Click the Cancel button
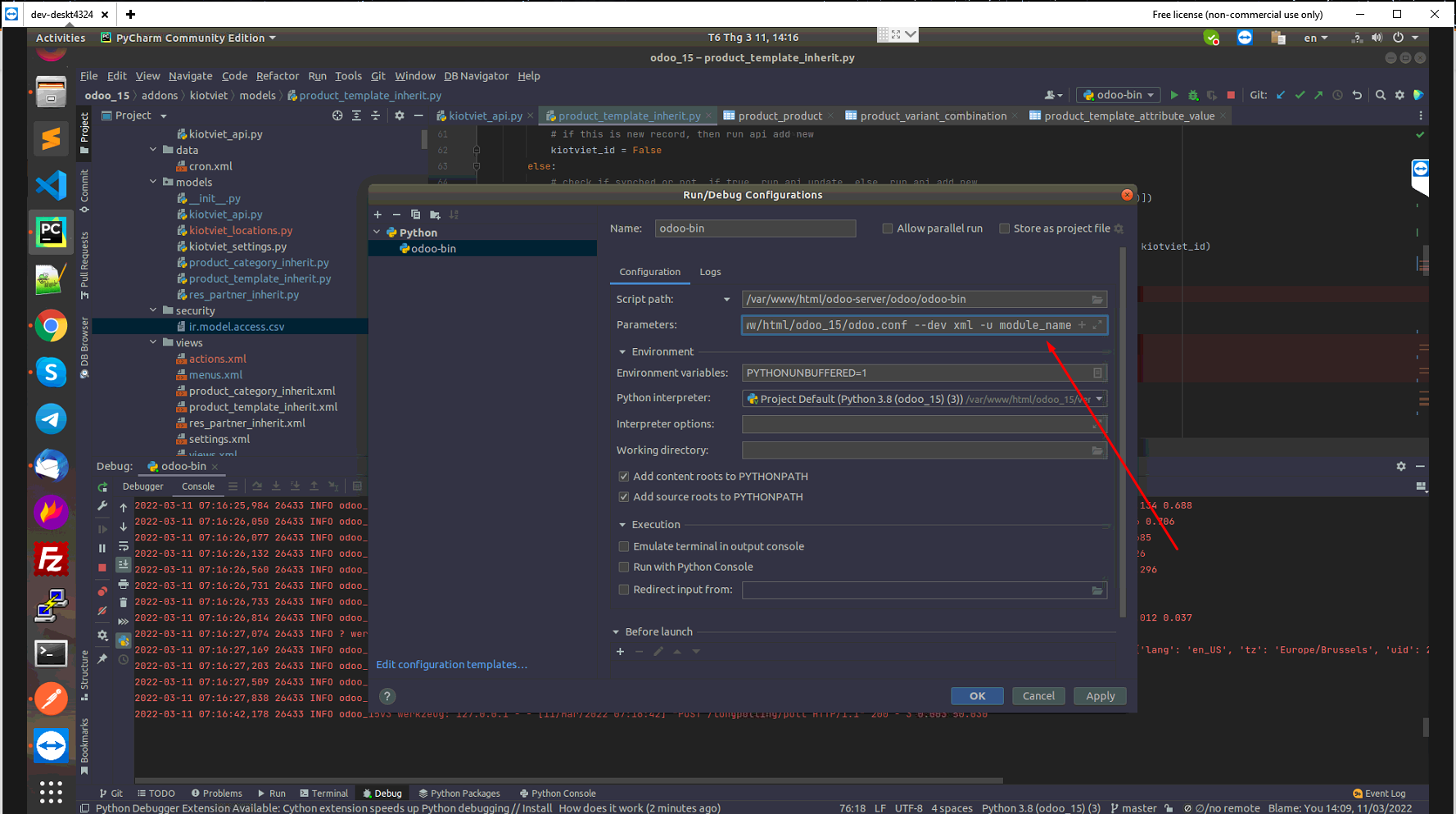Screen dimensions: 1456x814 [x=1038, y=696]
